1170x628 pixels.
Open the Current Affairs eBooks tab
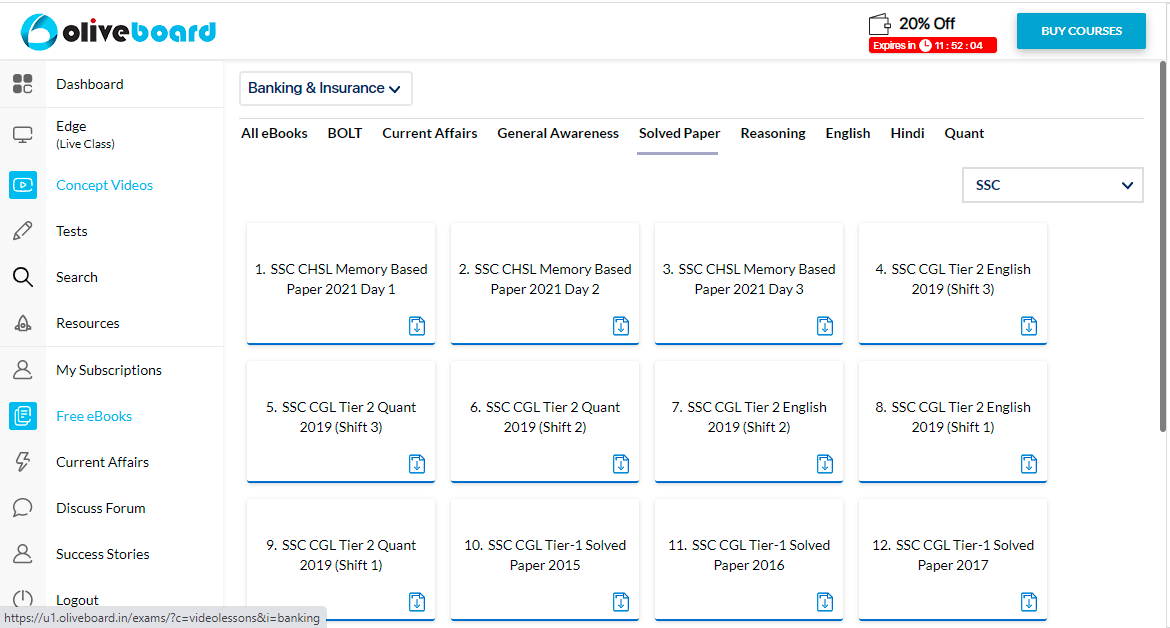point(430,134)
